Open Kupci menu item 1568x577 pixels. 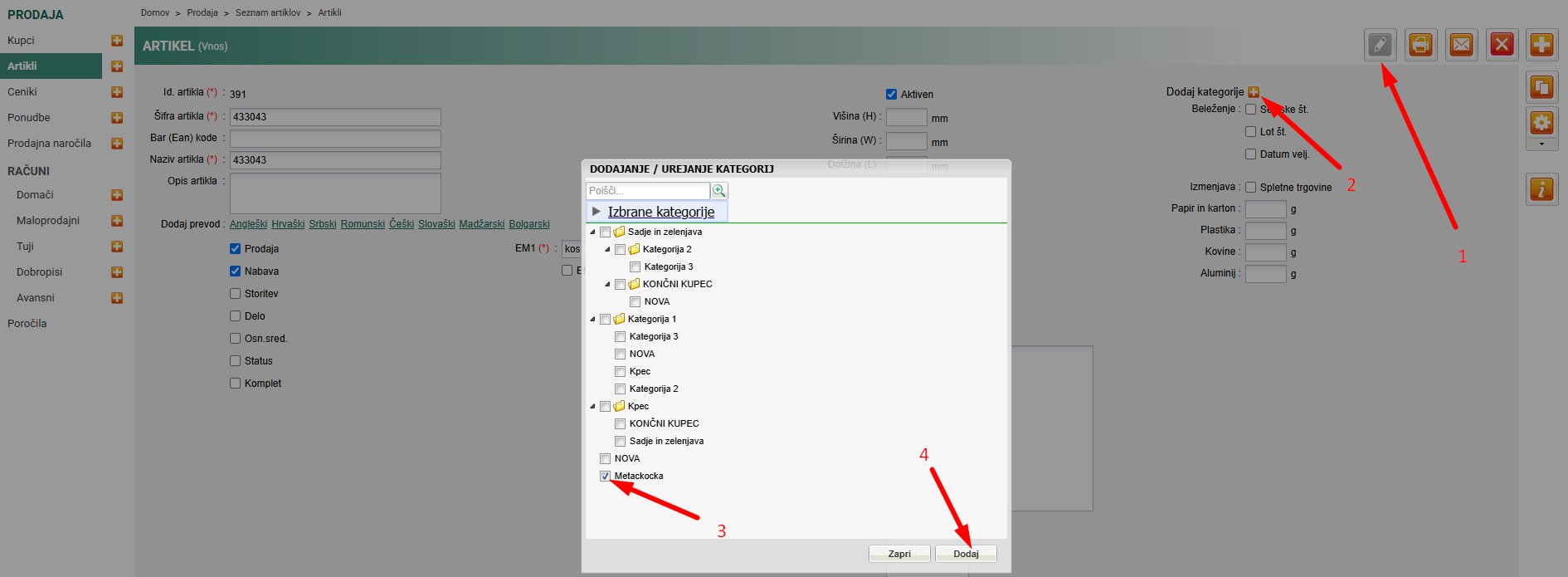point(21,41)
